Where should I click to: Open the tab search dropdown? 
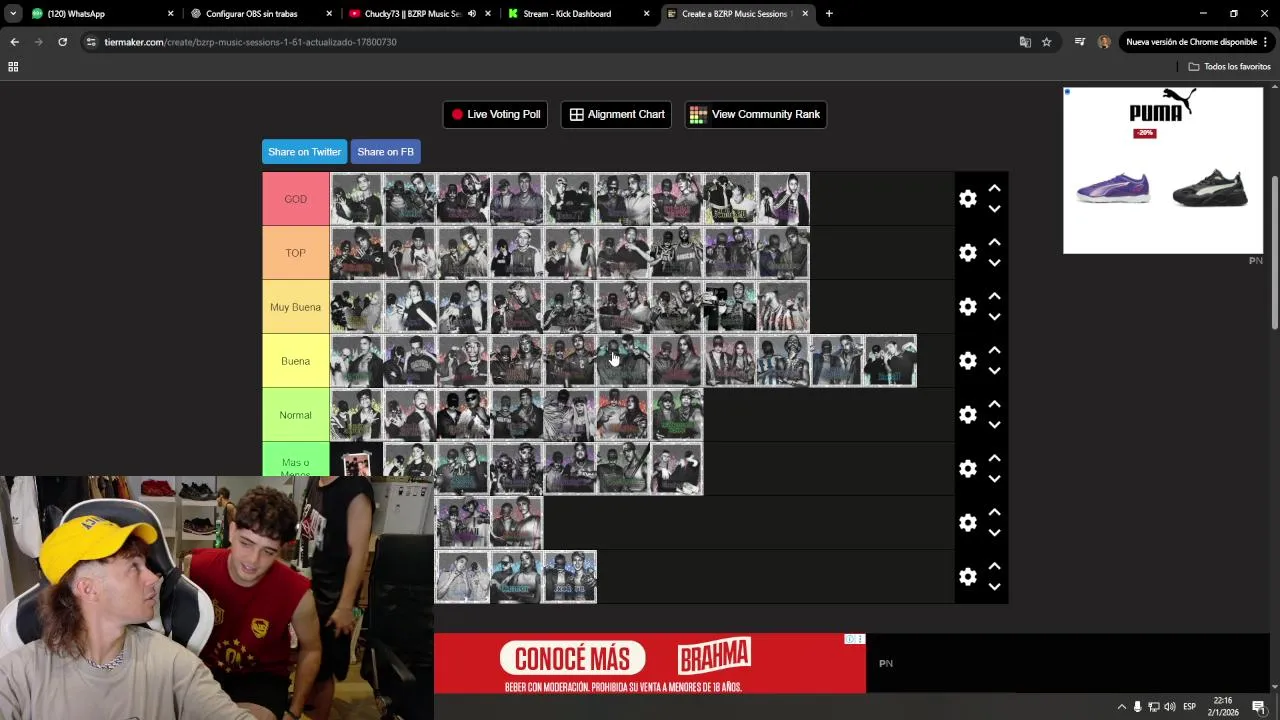pos(13,14)
